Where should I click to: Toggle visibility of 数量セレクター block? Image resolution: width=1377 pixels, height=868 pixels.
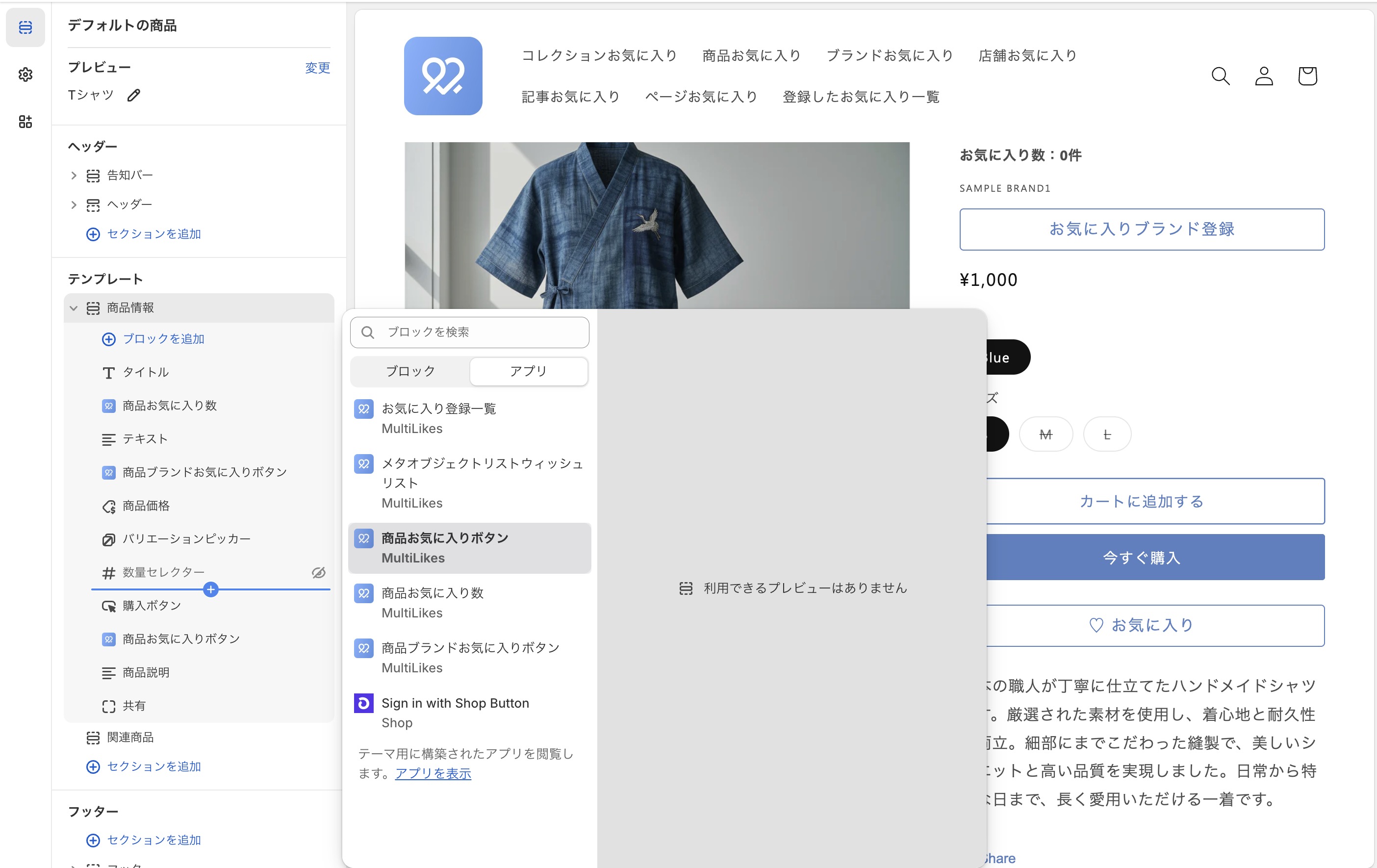coord(319,572)
